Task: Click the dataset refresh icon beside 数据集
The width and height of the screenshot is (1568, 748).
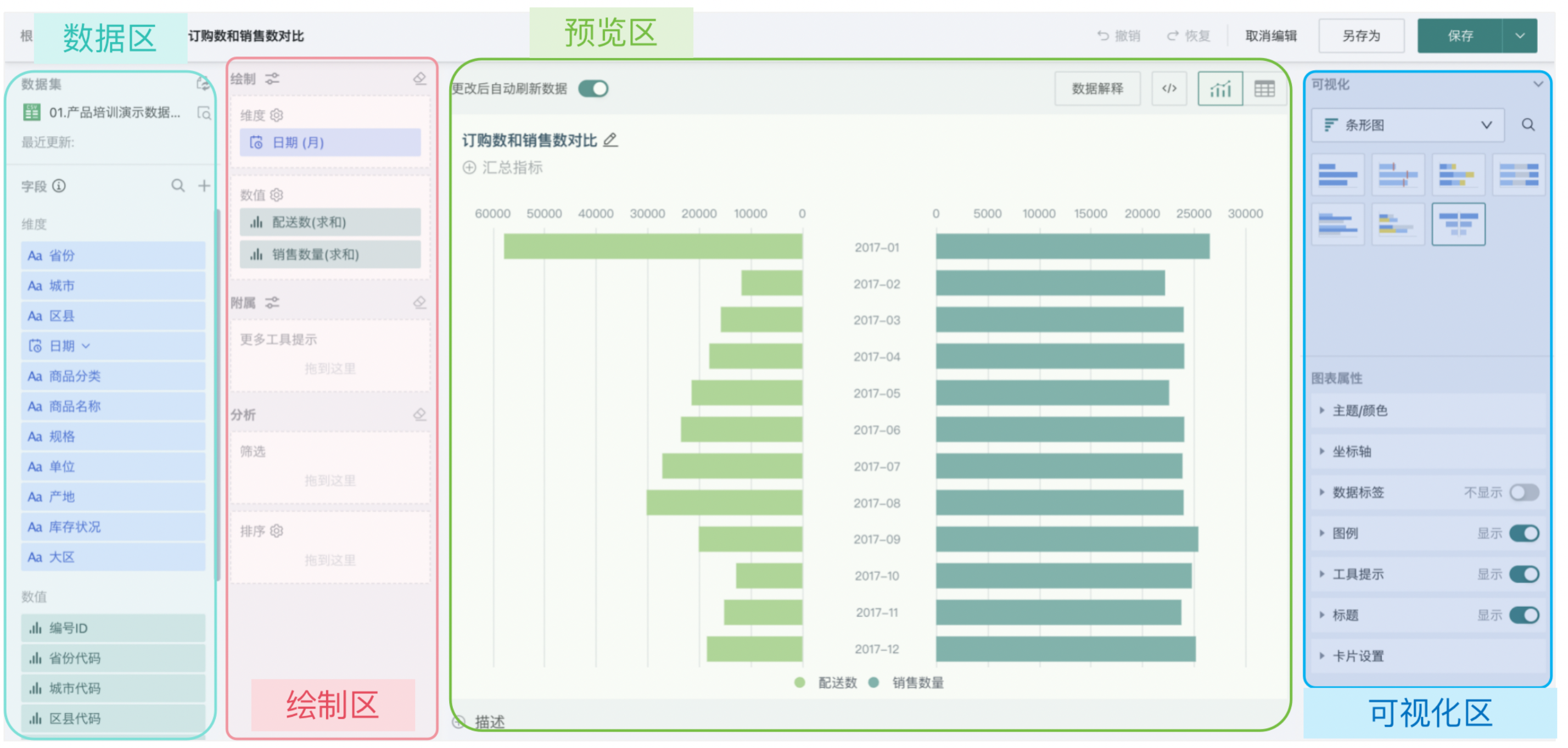Action: click(203, 83)
